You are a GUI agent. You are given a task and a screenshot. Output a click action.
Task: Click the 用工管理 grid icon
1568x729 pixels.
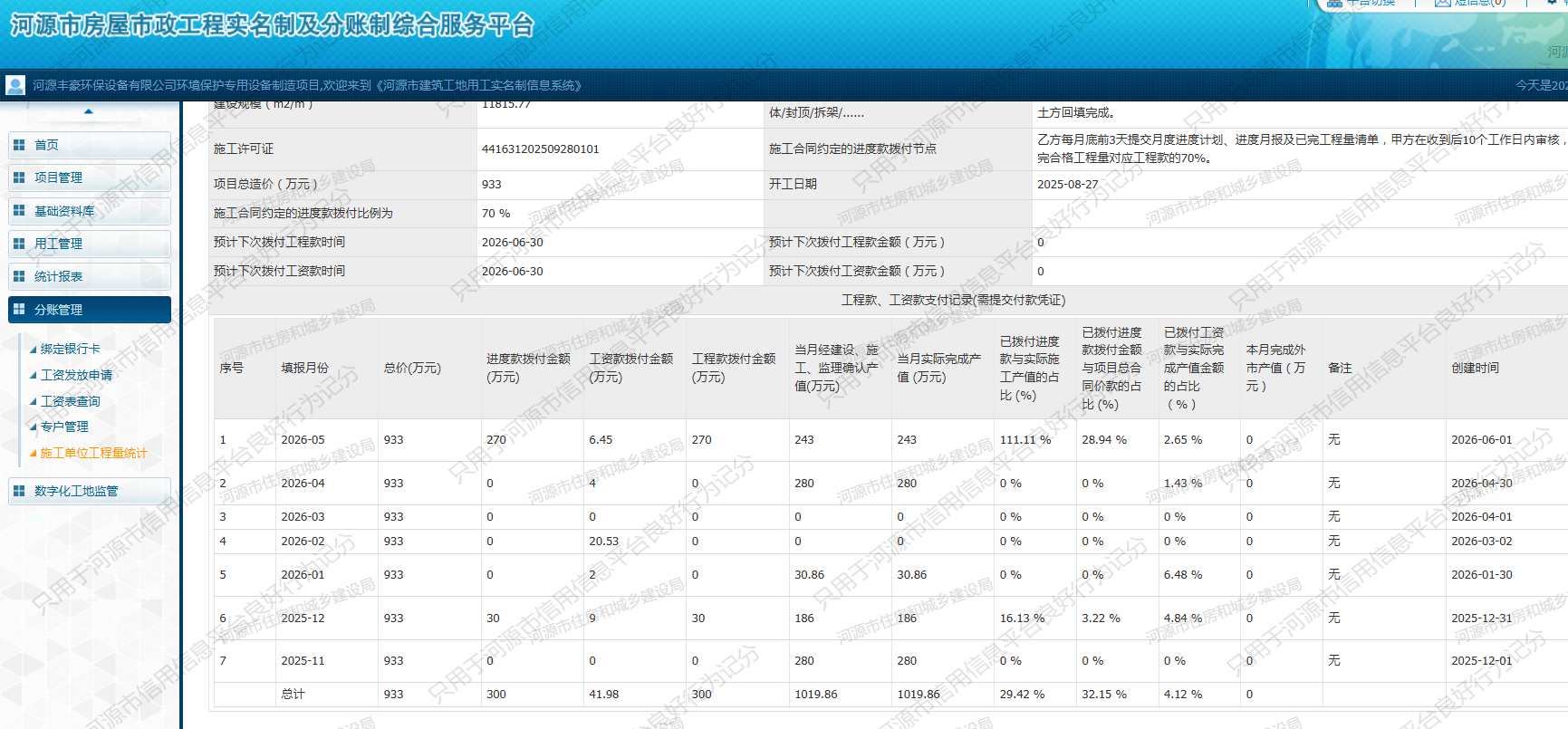point(19,244)
